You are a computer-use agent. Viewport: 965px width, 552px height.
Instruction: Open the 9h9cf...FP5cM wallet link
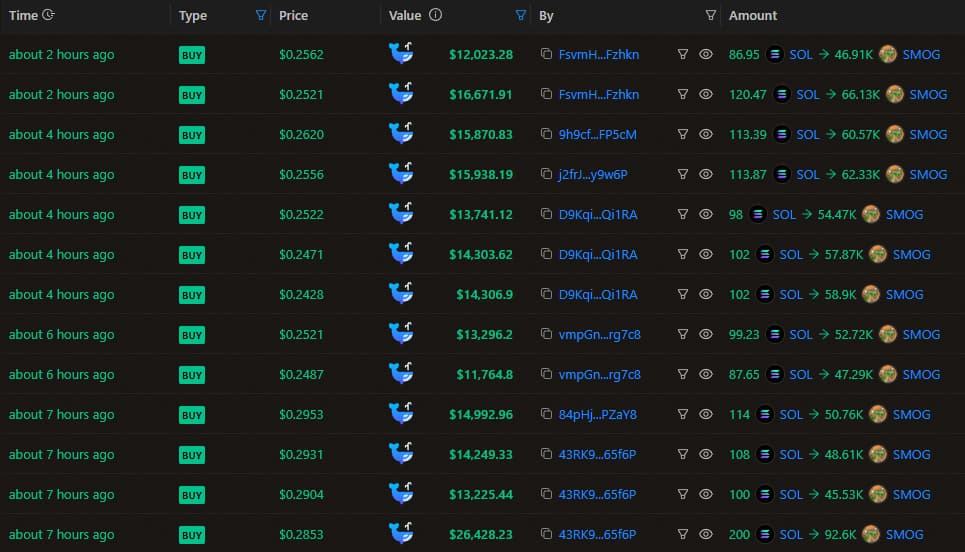click(598, 134)
